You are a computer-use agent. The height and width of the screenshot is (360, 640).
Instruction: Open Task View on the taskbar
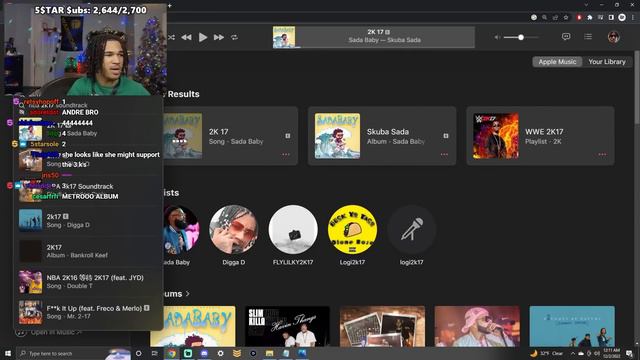pos(155,353)
